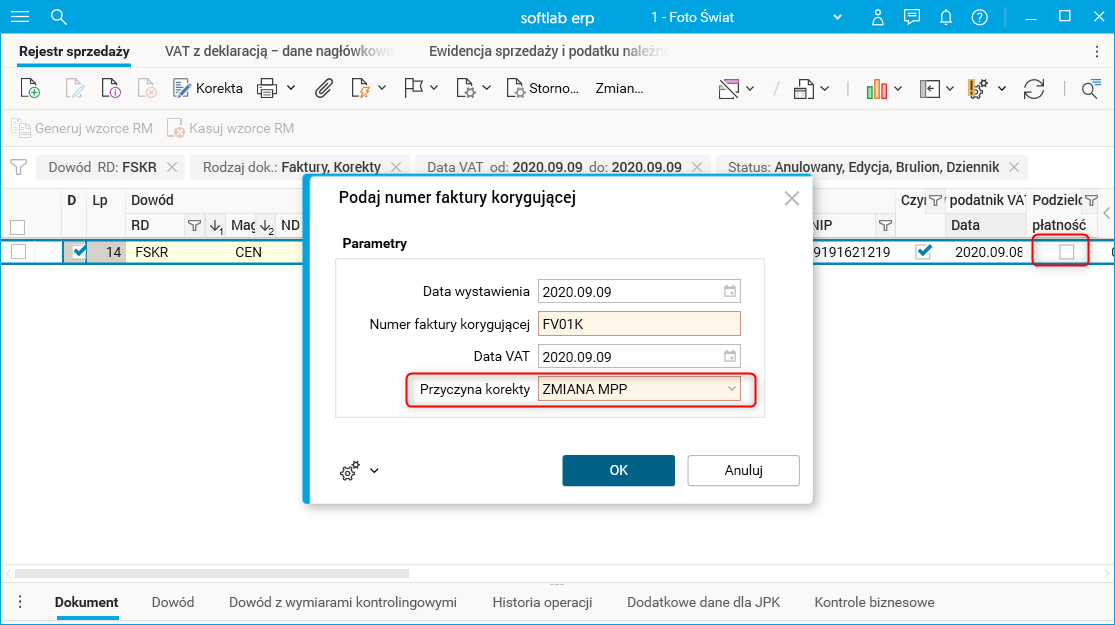The height and width of the screenshot is (625, 1115).
Task: Open Dodatkowe dane dla JPK tab
Action: coord(703,602)
